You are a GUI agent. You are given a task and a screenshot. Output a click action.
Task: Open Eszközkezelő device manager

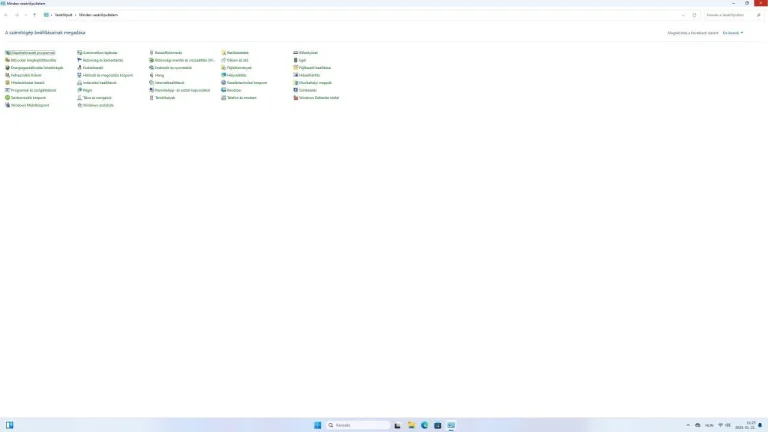90,68
